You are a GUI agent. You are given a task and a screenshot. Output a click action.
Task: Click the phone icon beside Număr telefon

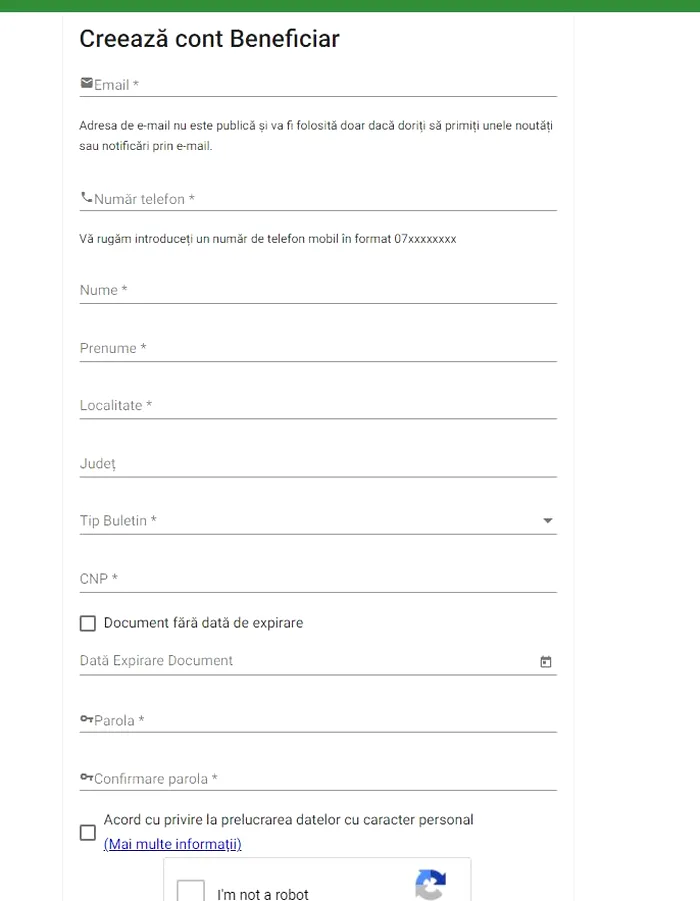86,198
